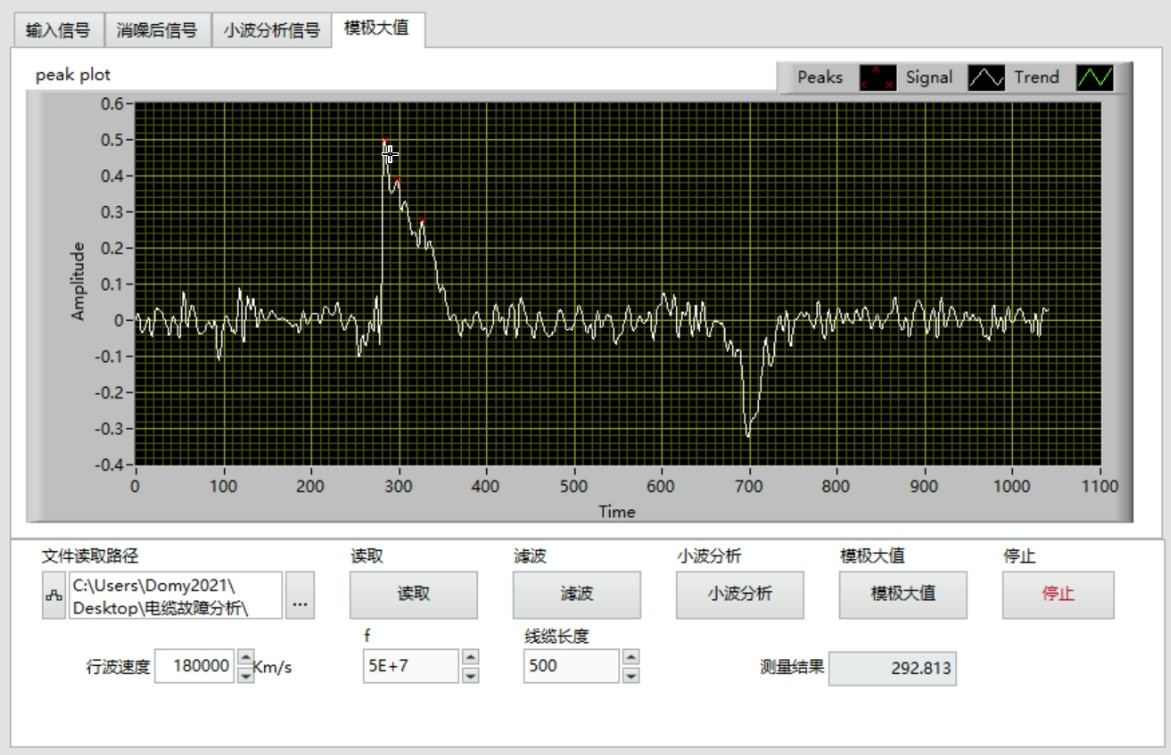Increase 线缆长度 with the up arrow
Viewport: 1171px width, 755px height.
(631, 657)
